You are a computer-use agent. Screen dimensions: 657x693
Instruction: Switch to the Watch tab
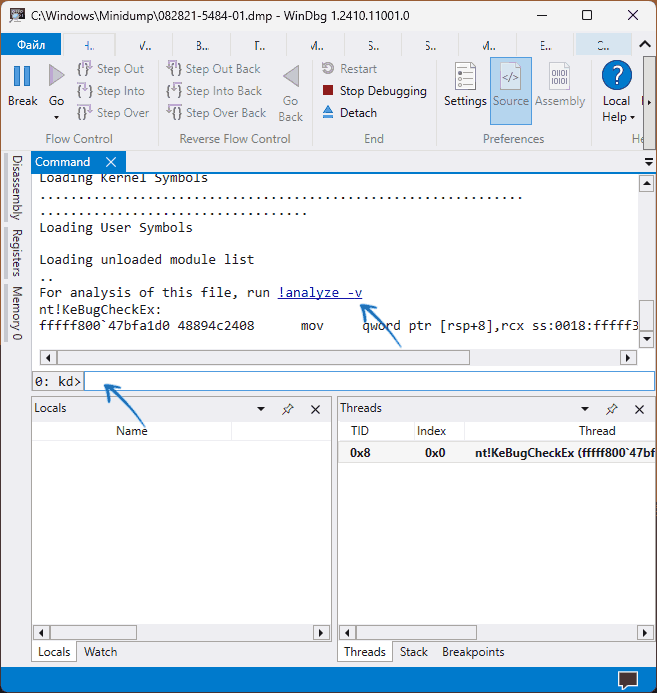tap(101, 652)
